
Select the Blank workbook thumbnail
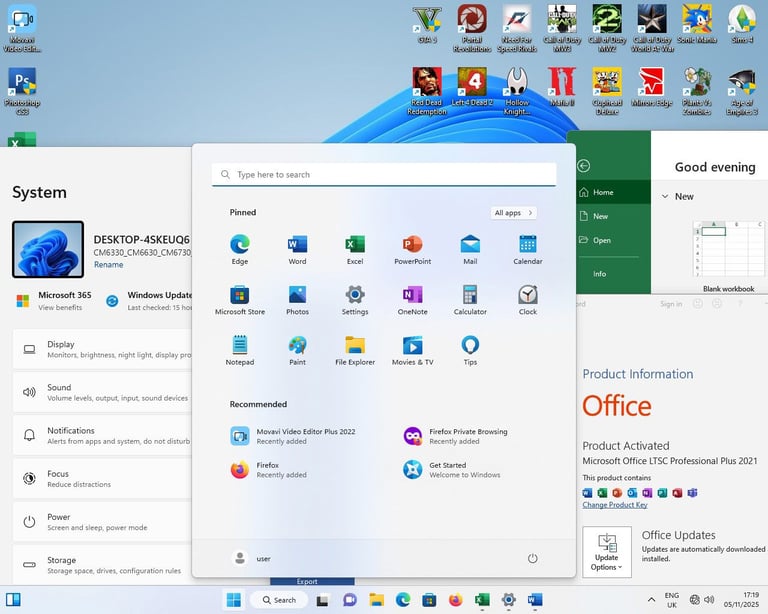point(728,248)
